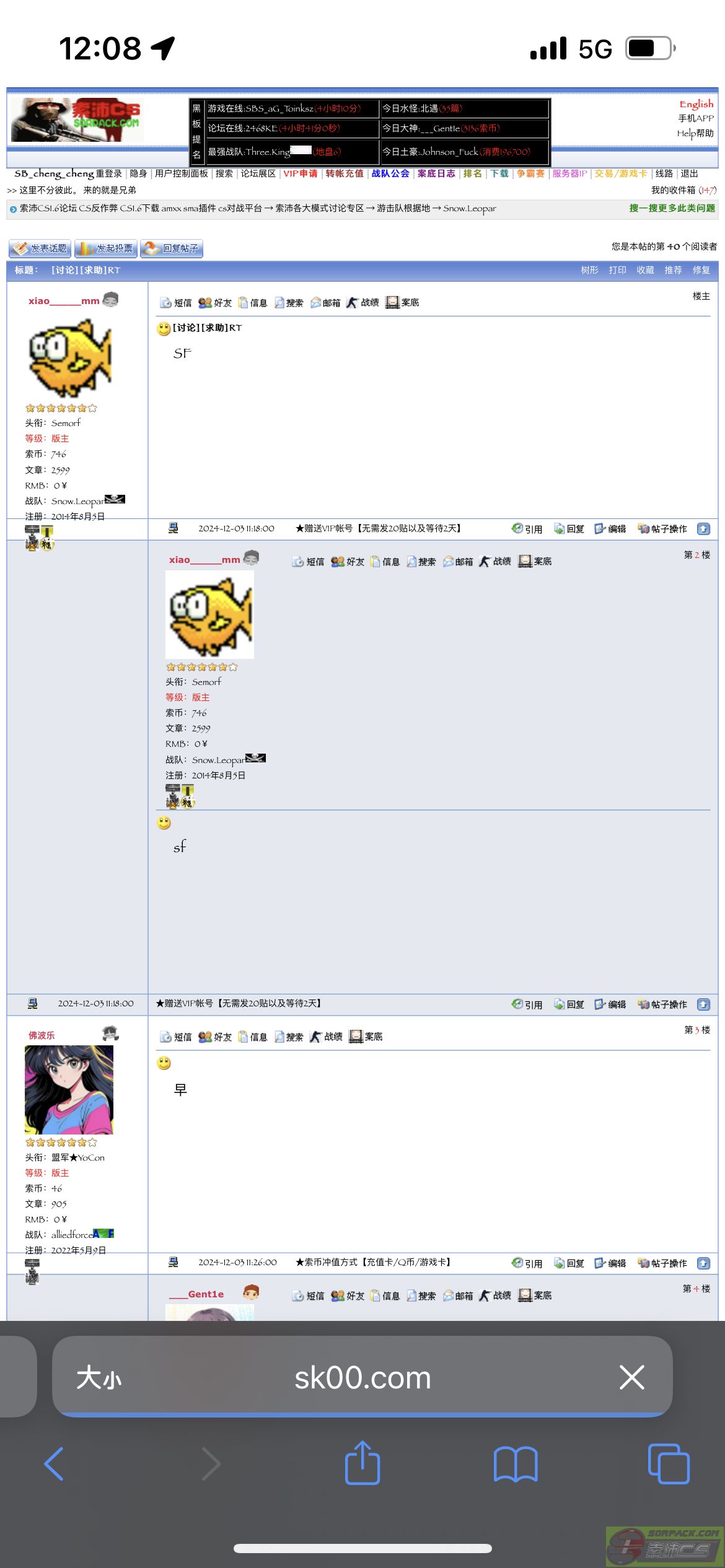Open Safari bookmarks book icon
Screen dimensions: 725x1568
tap(516, 1465)
